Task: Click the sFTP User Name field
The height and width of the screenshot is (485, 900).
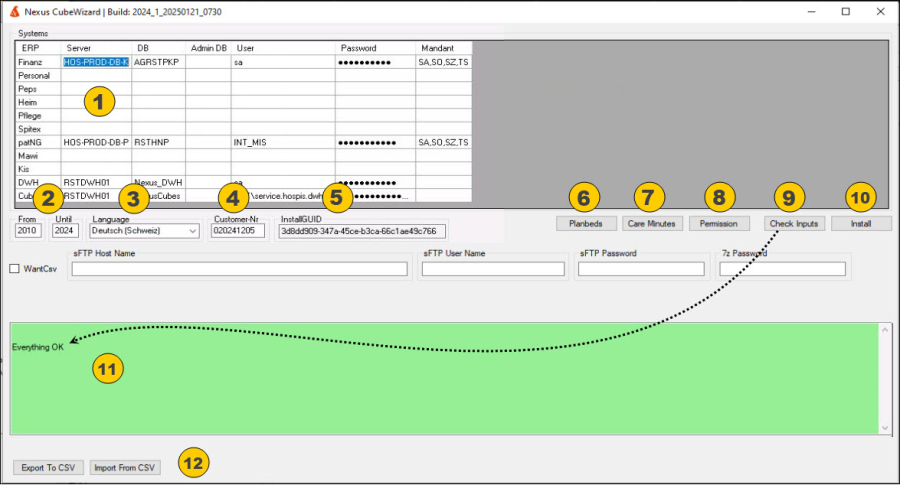Action: point(493,269)
